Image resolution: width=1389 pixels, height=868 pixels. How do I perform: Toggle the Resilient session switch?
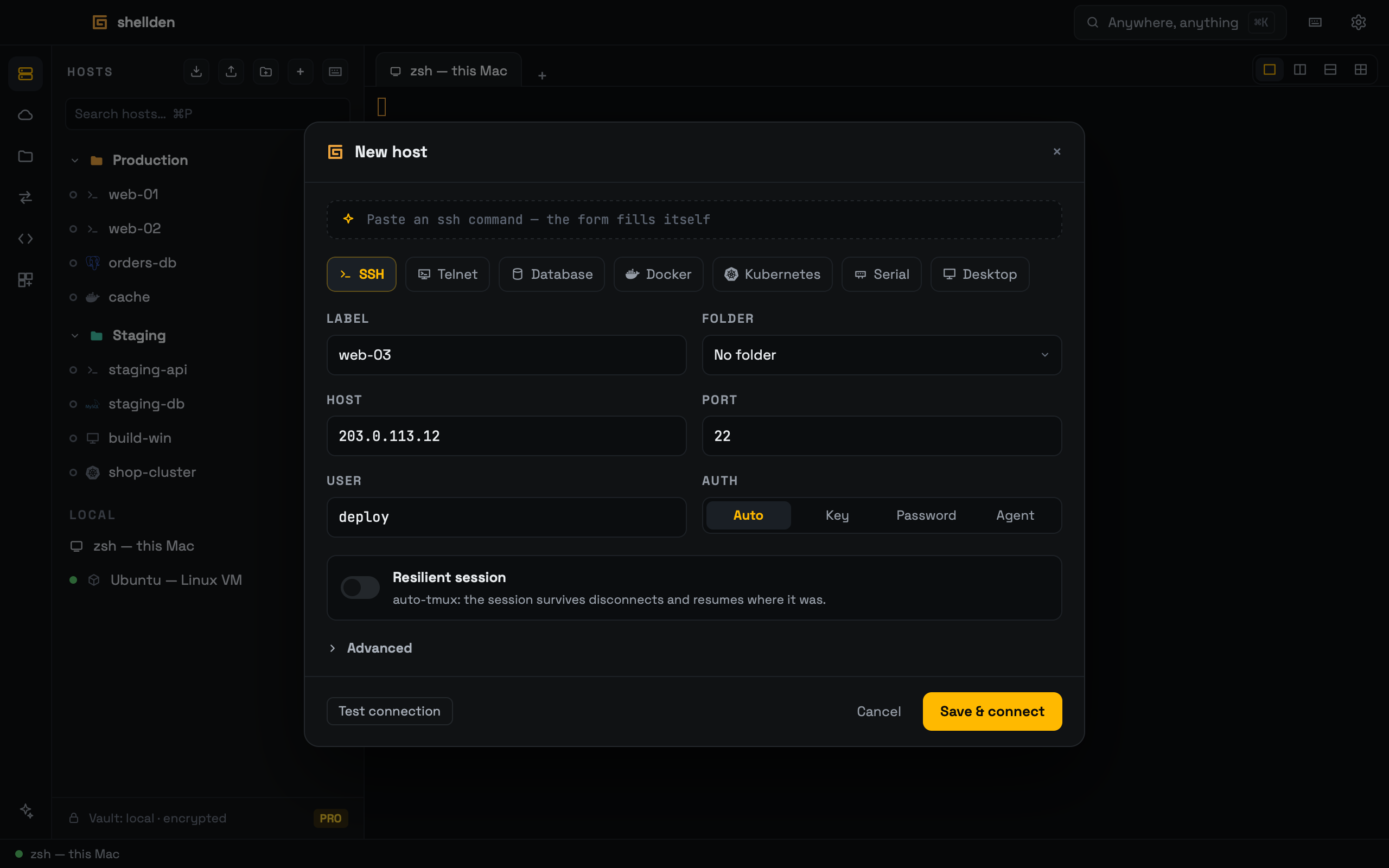click(x=360, y=588)
